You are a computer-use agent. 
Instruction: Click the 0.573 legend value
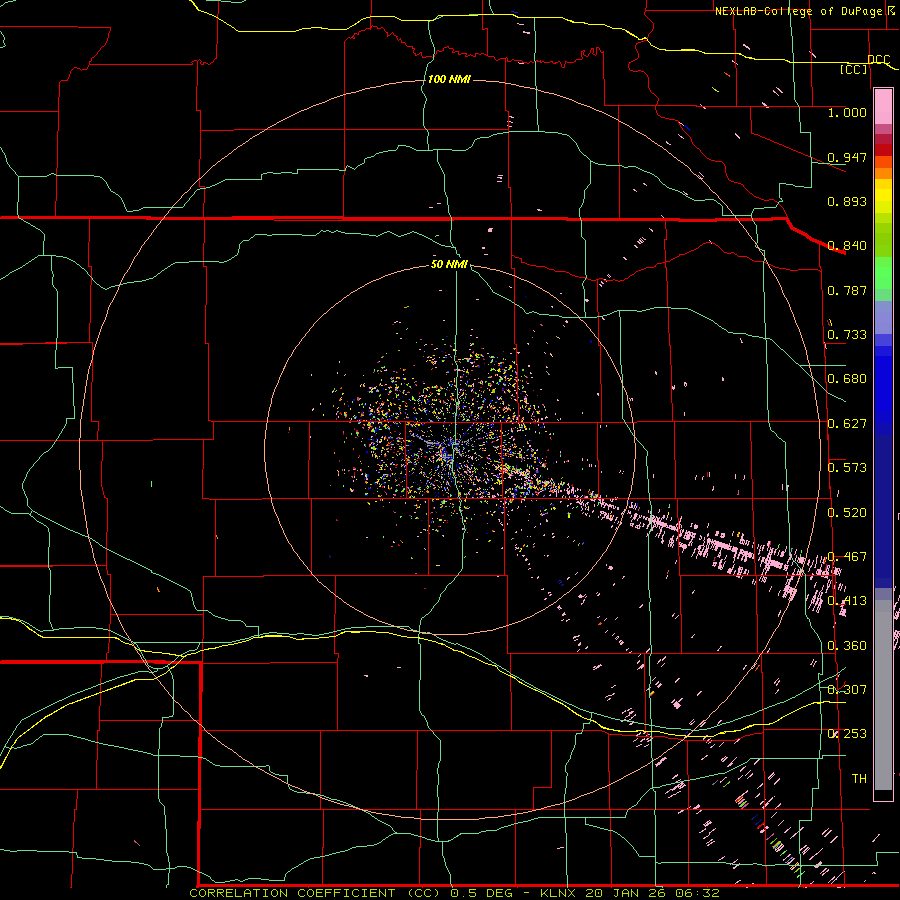pos(847,468)
